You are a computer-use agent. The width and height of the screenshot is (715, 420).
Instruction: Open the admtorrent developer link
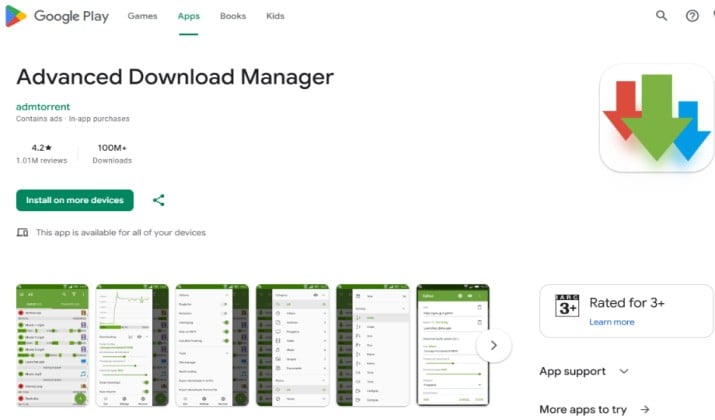[43, 107]
